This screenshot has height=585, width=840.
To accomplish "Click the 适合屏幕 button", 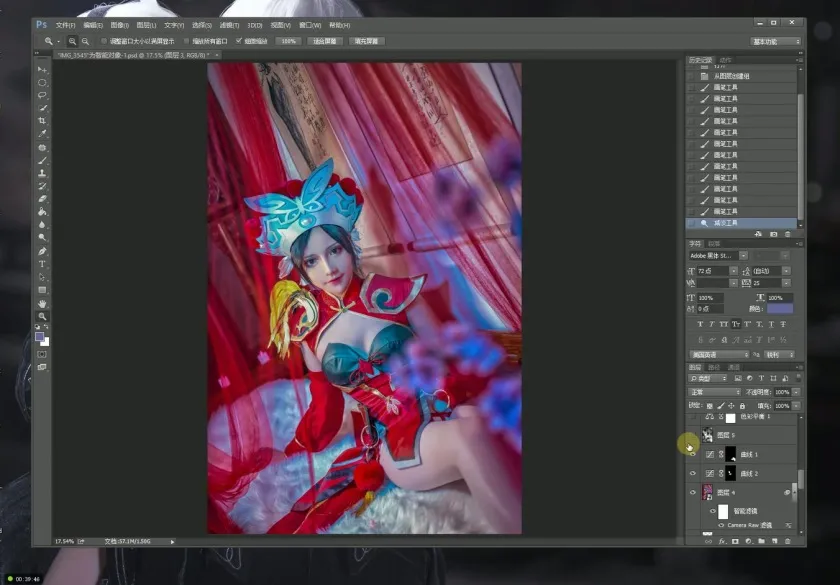I will (x=323, y=41).
